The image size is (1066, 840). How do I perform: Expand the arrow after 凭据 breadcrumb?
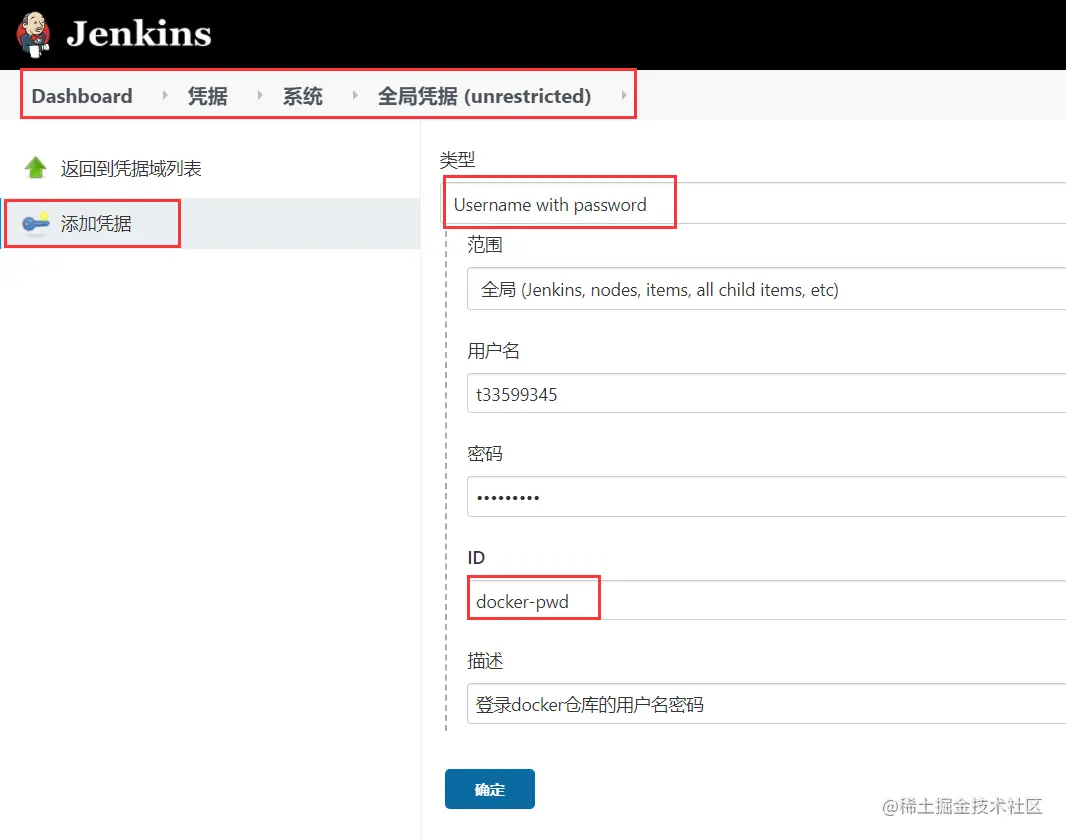click(260, 96)
